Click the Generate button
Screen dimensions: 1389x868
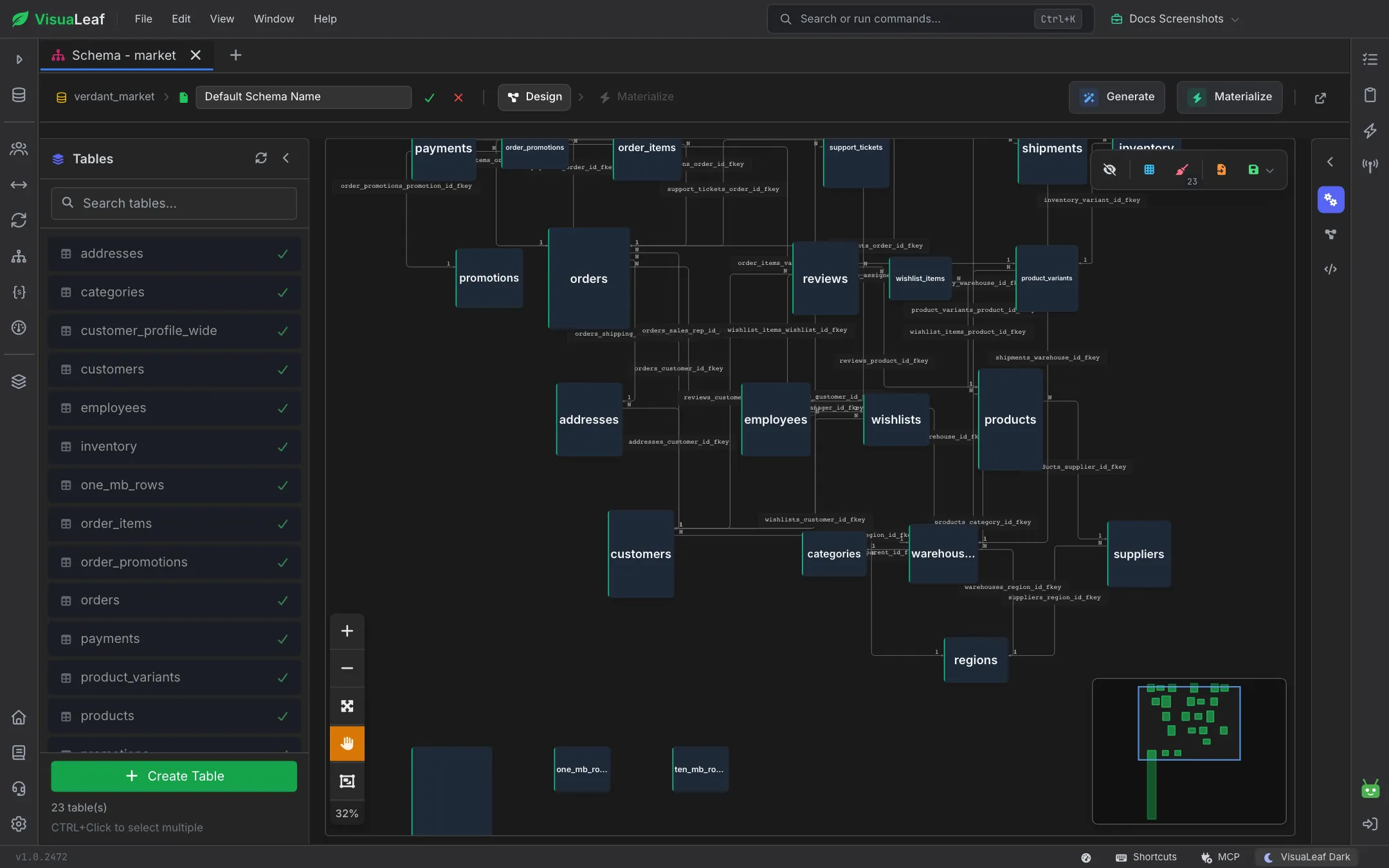[x=1117, y=97]
